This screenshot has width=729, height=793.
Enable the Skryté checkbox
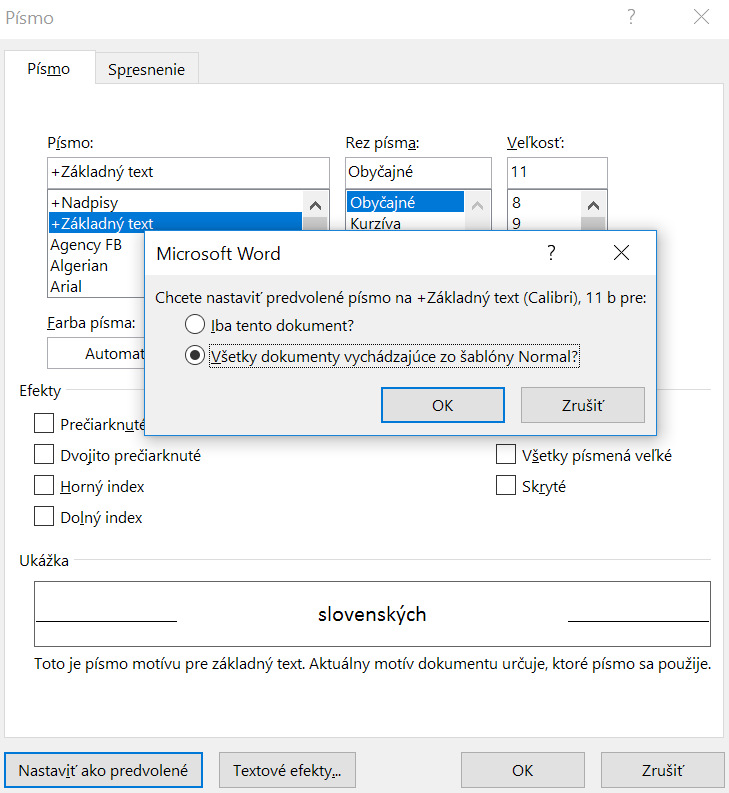point(506,485)
